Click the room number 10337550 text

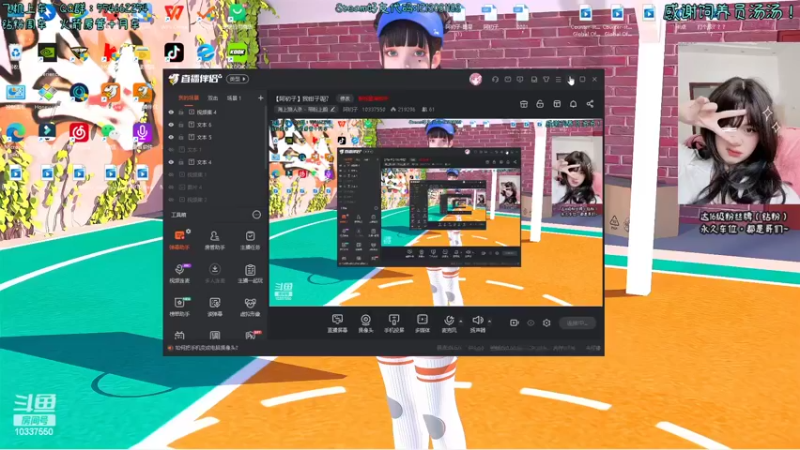[373, 109]
